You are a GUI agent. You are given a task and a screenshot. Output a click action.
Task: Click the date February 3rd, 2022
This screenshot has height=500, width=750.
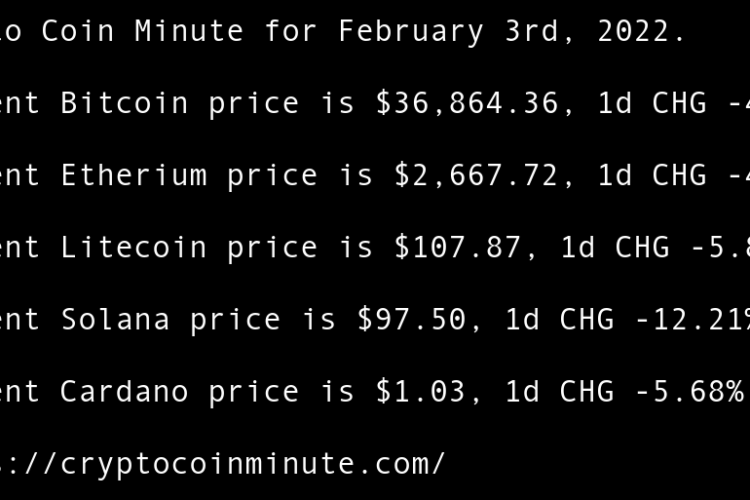[x=512, y=31]
